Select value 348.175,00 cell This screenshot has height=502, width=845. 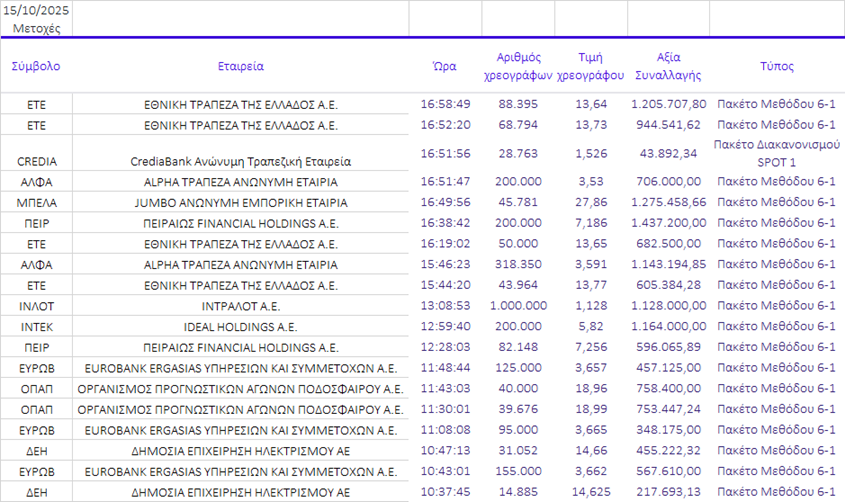(x=668, y=429)
